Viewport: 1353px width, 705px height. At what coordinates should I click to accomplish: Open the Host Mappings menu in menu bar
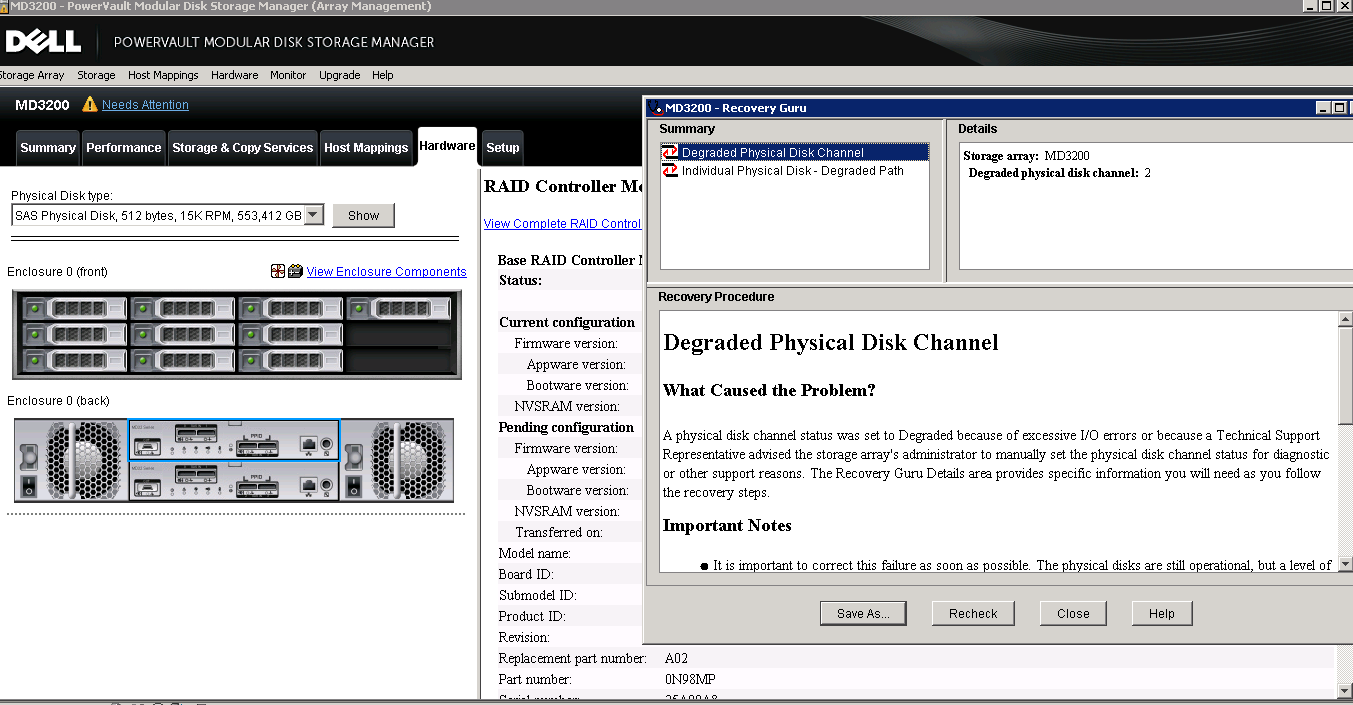click(x=163, y=75)
